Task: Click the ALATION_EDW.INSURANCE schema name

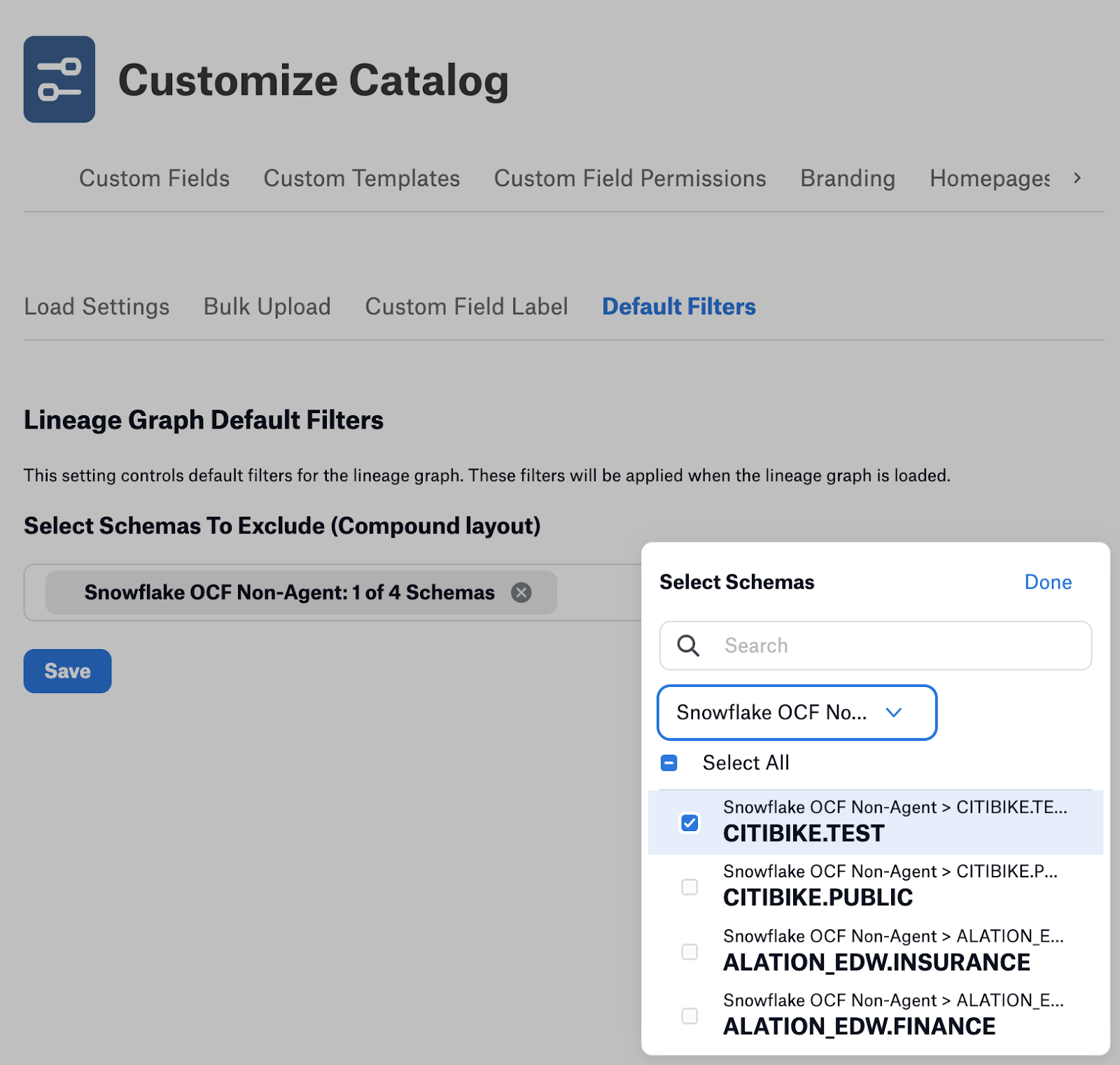Action: click(876, 963)
